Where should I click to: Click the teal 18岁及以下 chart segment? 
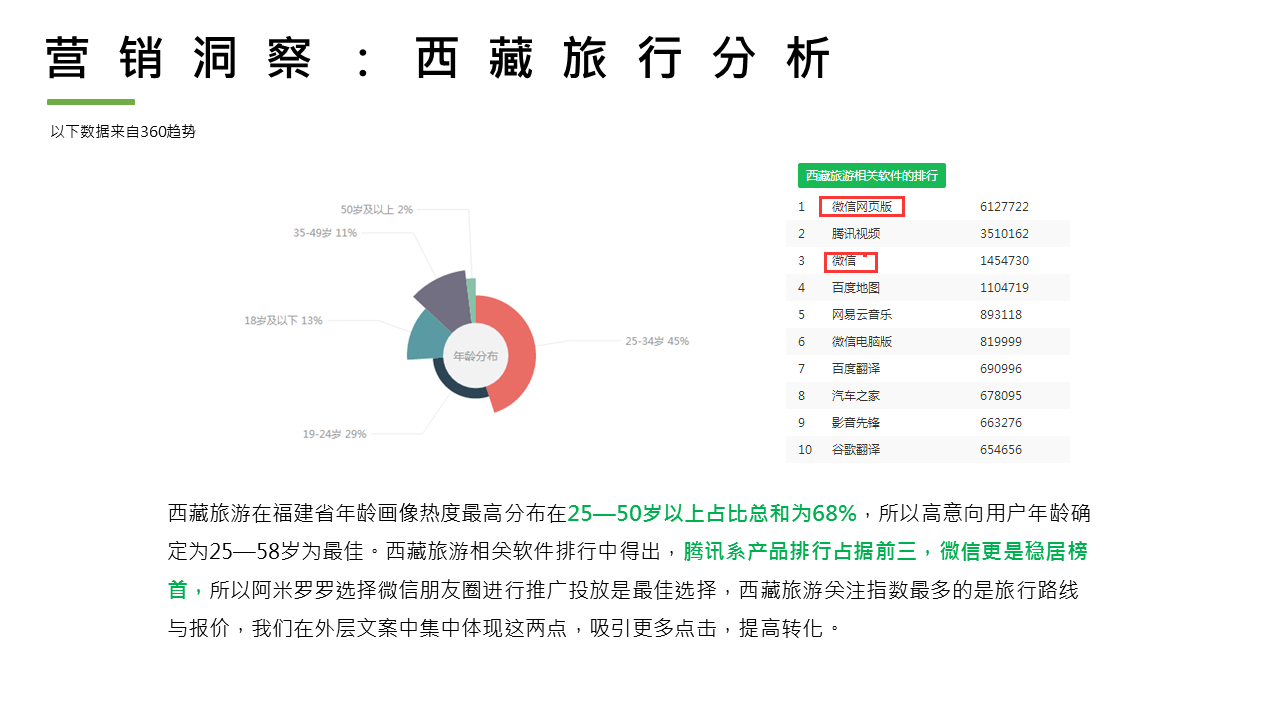[424, 336]
